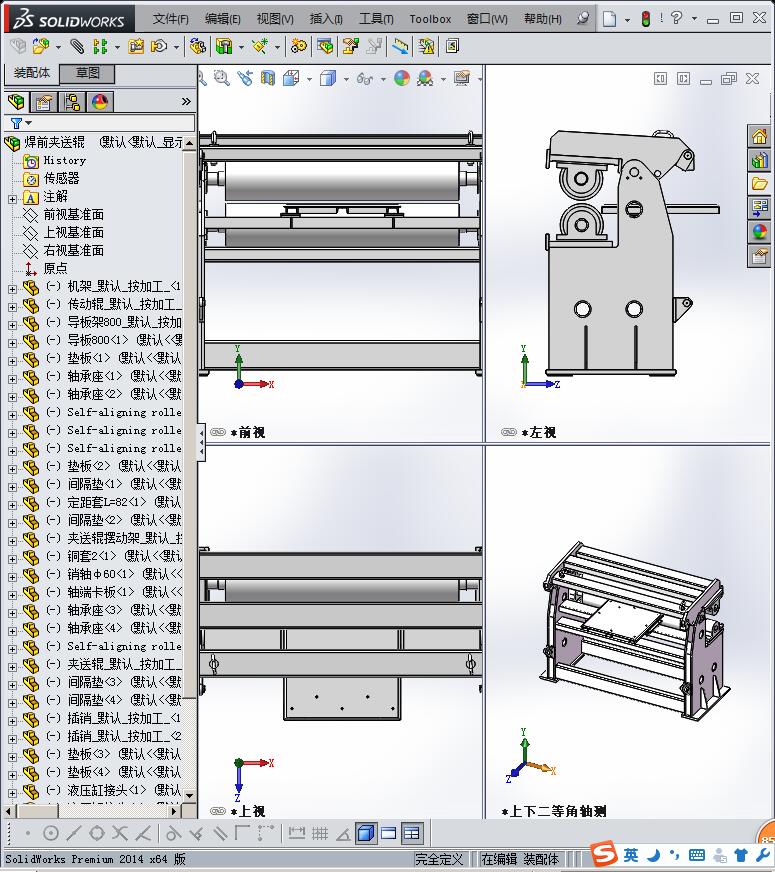Expand the manager tabs double chevron
The height and width of the screenshot is (872, 775).
186,101
